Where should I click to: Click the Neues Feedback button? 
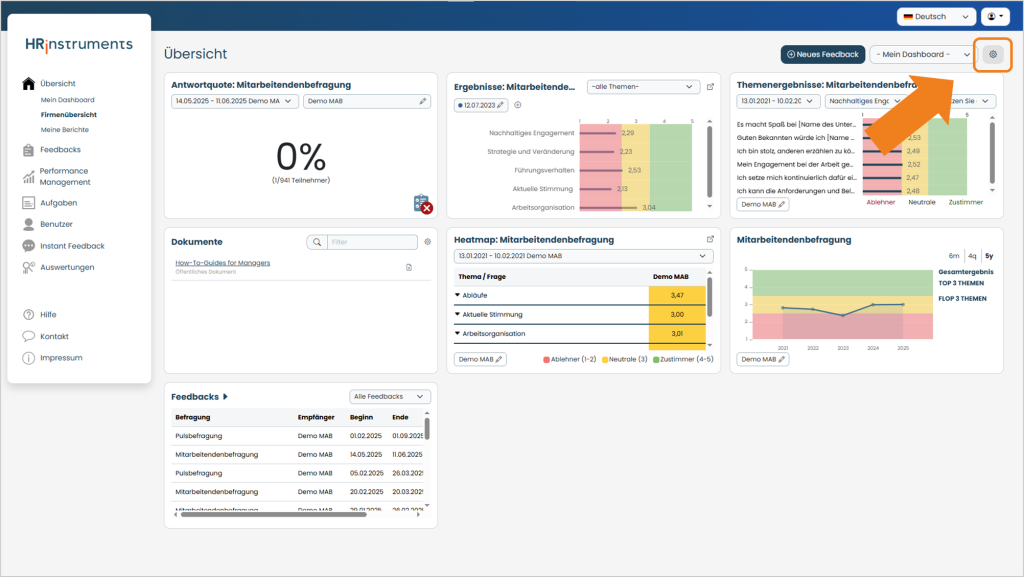click(x=823, y=54)
